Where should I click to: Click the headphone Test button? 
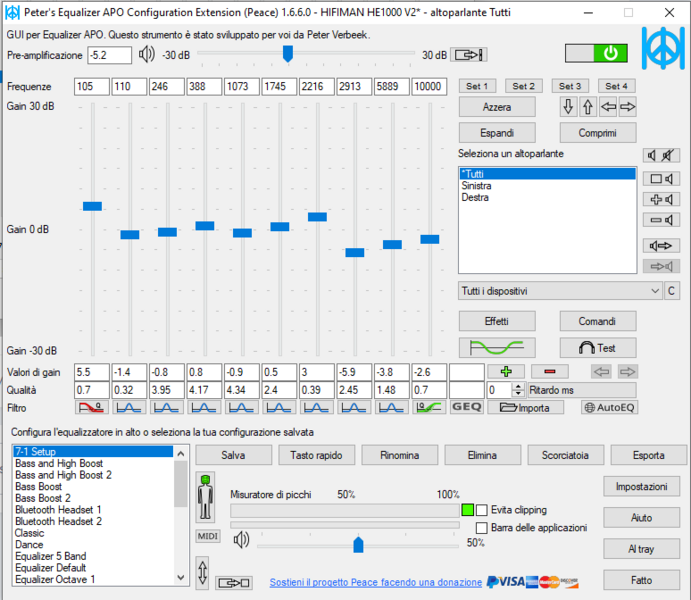coord(596,348)
